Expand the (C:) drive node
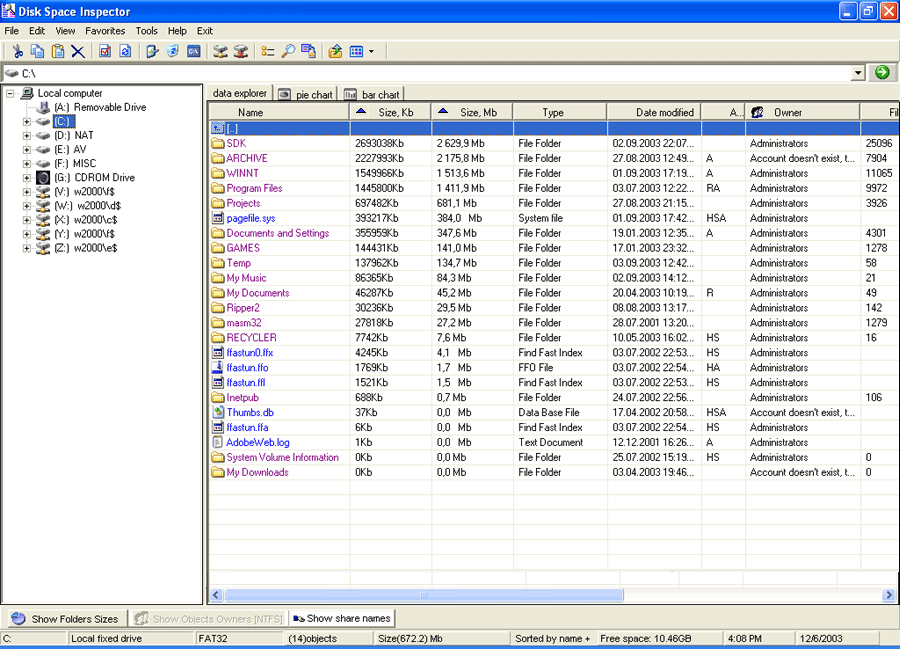The image size is (900, 649). (26, 122)
